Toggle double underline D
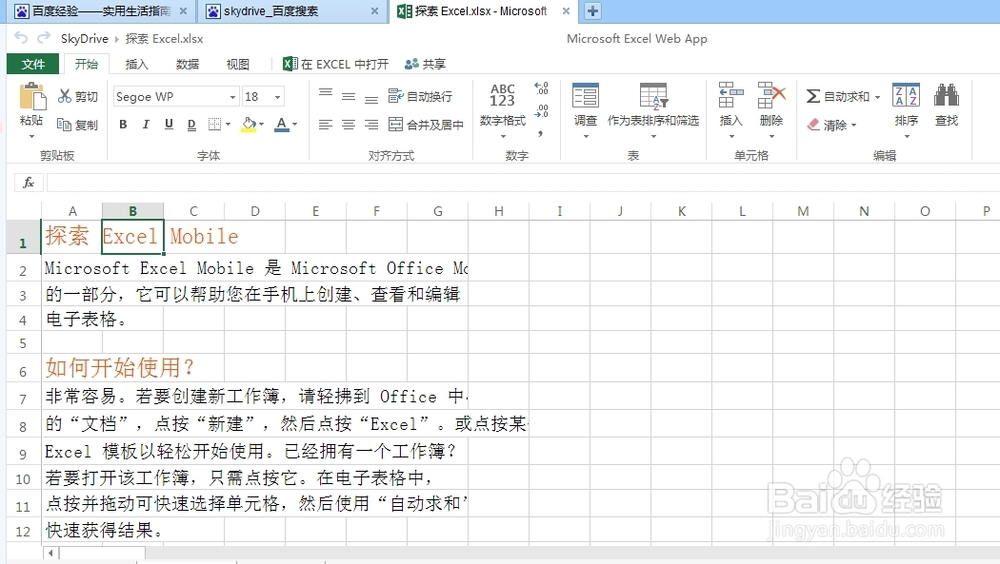Screen dimensions: 1000x564 tap(191, 124)
